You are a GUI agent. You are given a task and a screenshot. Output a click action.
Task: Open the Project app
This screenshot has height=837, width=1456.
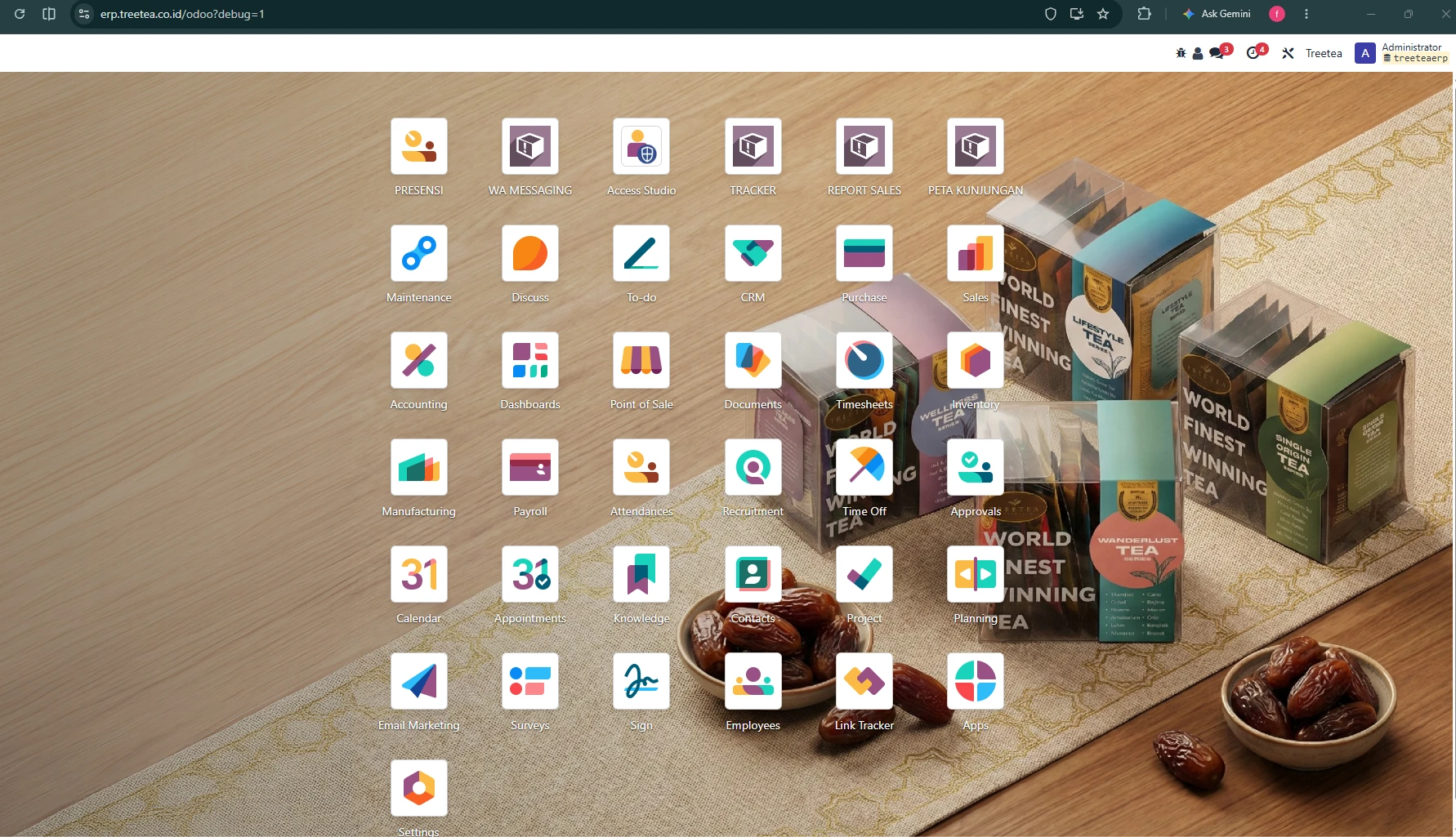(864, 574)
